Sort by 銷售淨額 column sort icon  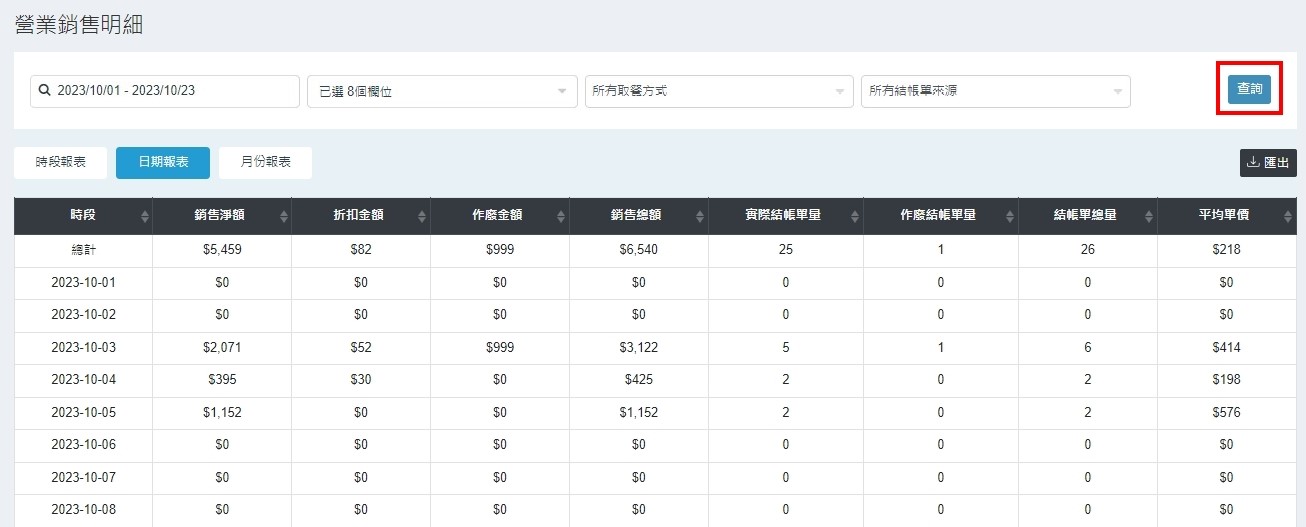pyautogui.click(x=284, y=216)
